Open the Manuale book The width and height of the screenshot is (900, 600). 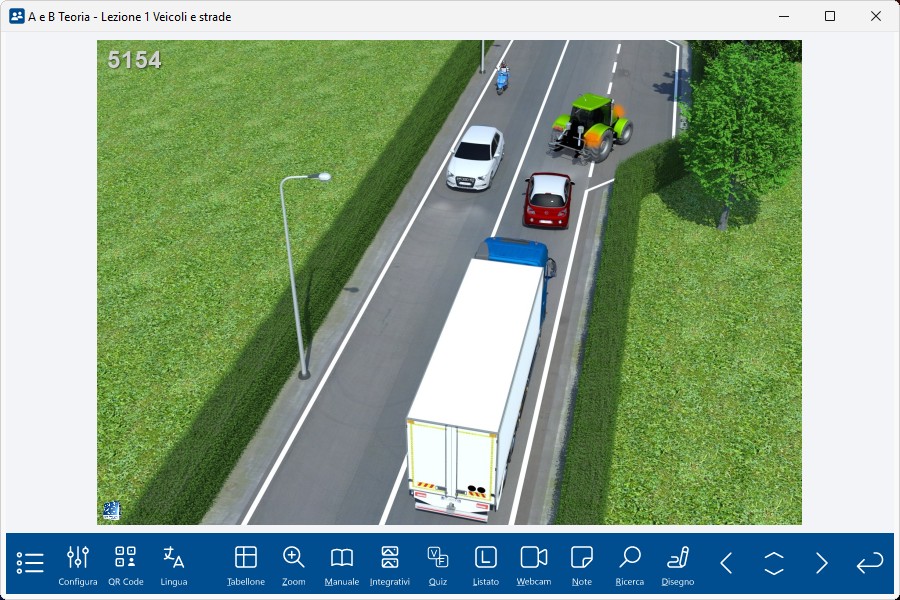coord(342,564)
